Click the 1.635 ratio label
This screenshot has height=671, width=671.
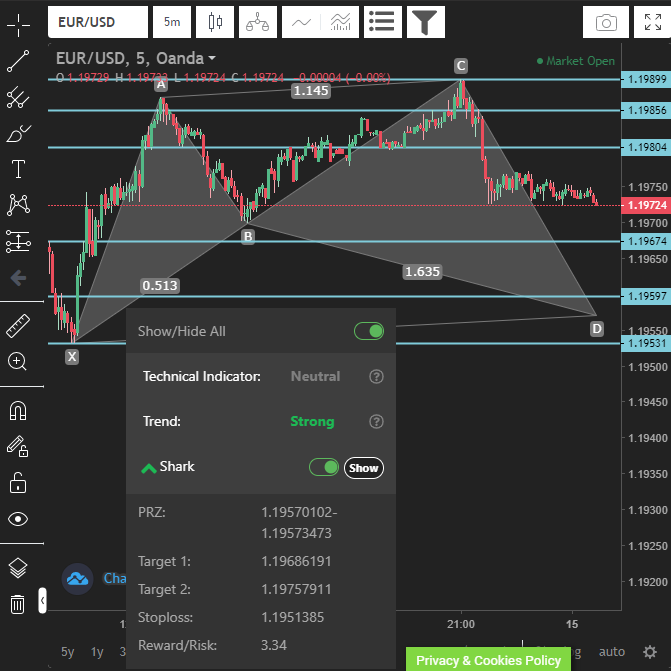422,271
